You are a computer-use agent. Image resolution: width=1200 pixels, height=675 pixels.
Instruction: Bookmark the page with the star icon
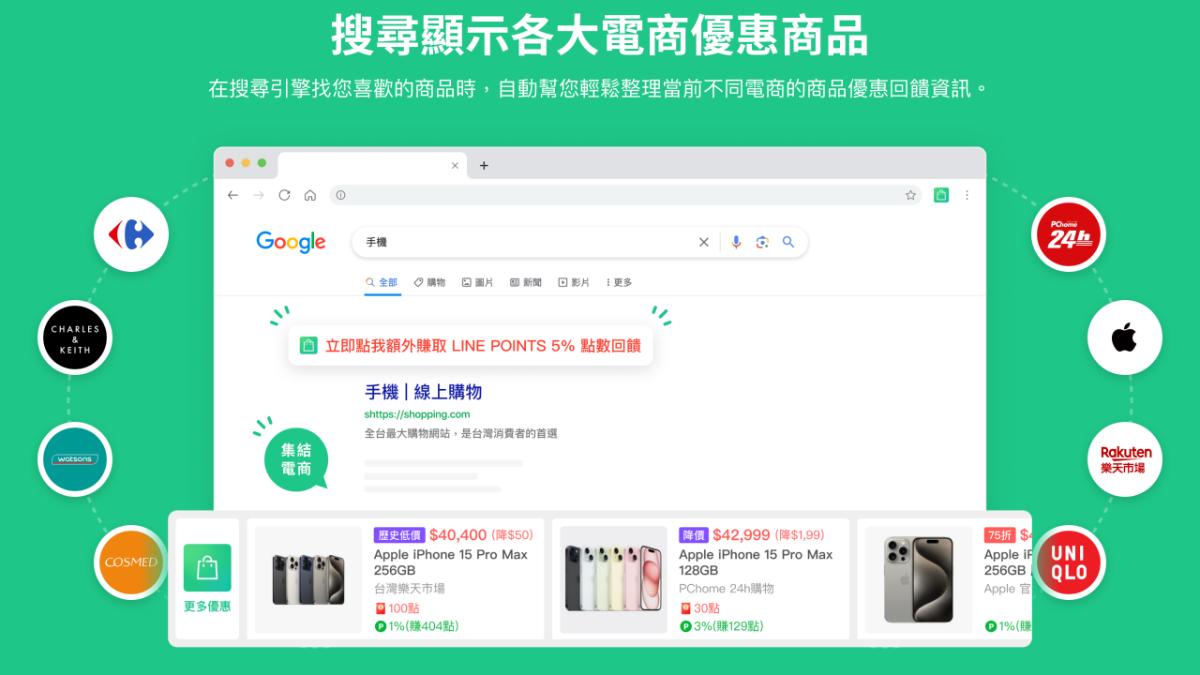click(x=910, y=195)
